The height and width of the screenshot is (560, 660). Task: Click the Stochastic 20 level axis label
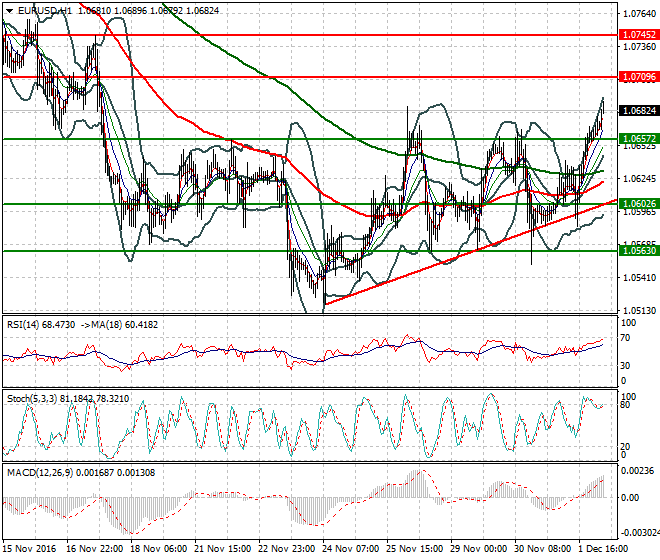625,446
